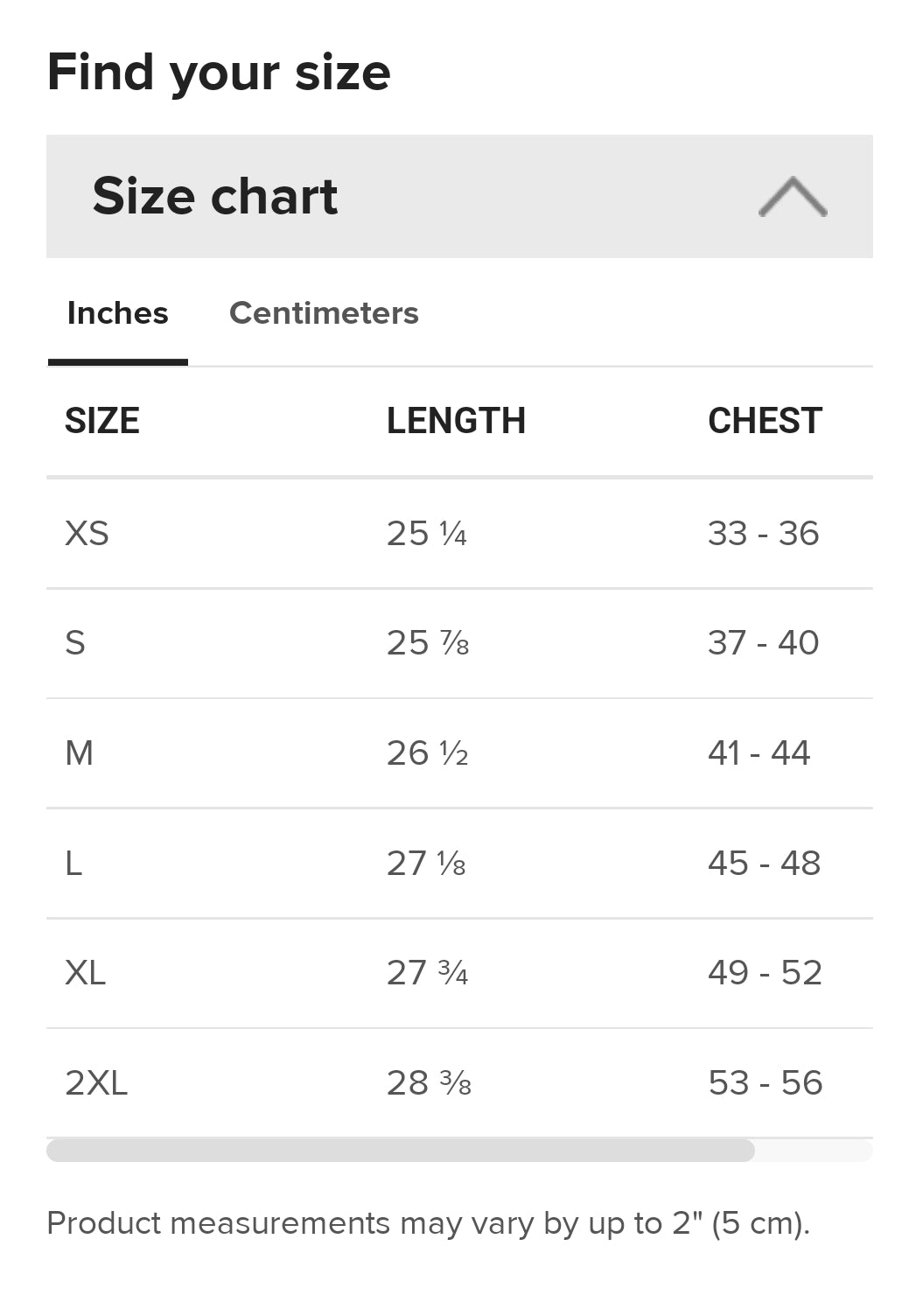Click the 33 - 36 chest value
This screenshot has height=1316, width=902.
764,534
